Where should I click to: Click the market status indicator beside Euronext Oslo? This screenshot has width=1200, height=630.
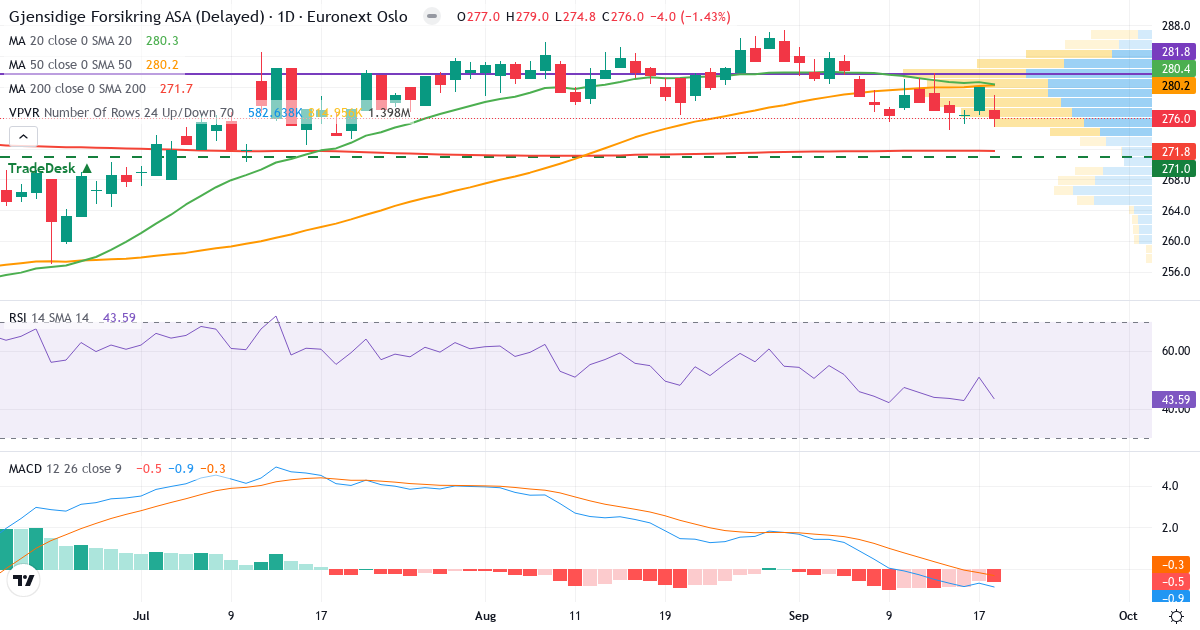click(431, 17)
